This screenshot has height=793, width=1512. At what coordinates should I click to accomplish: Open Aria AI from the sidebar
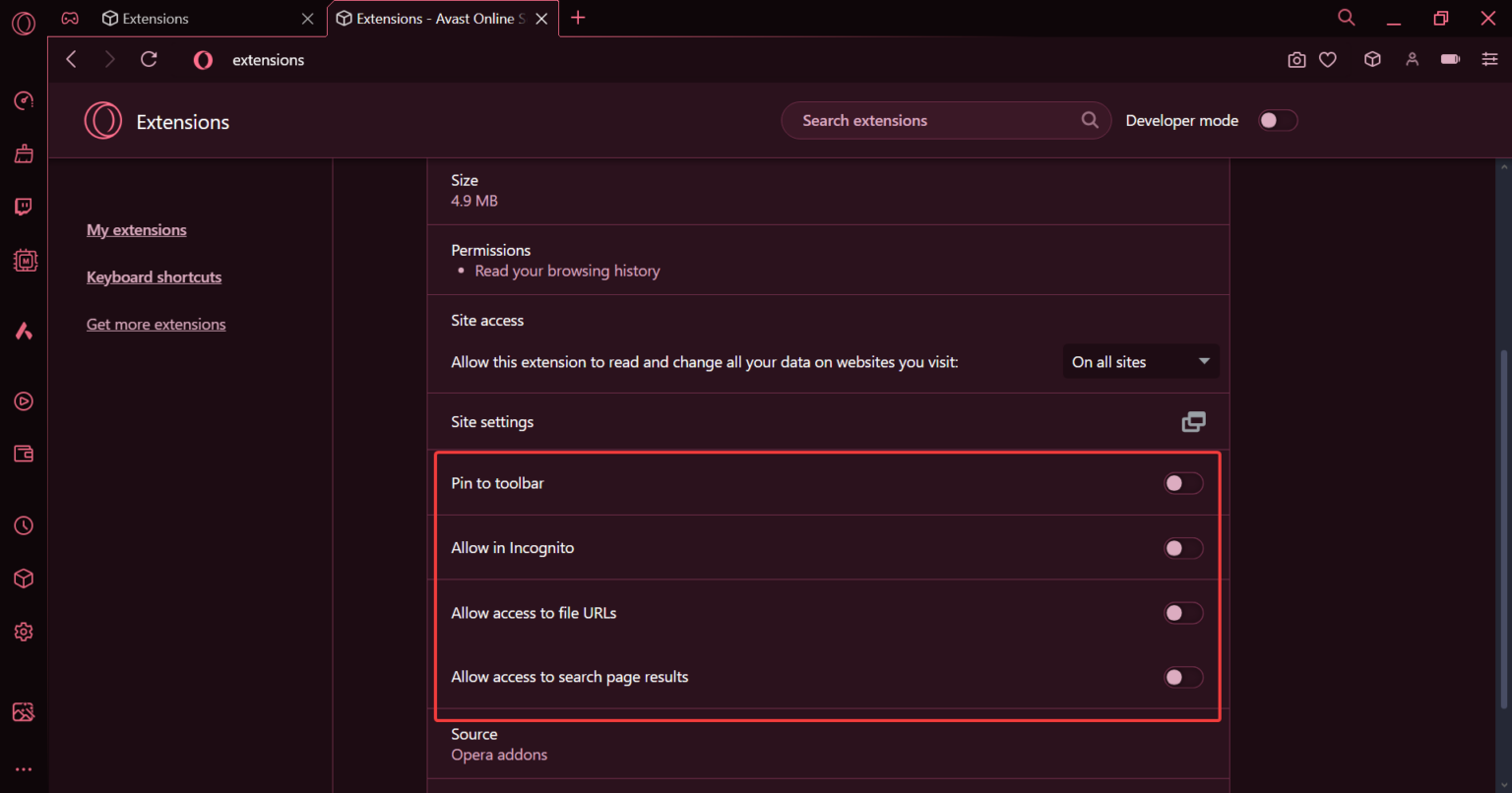[x=24, y=331]
